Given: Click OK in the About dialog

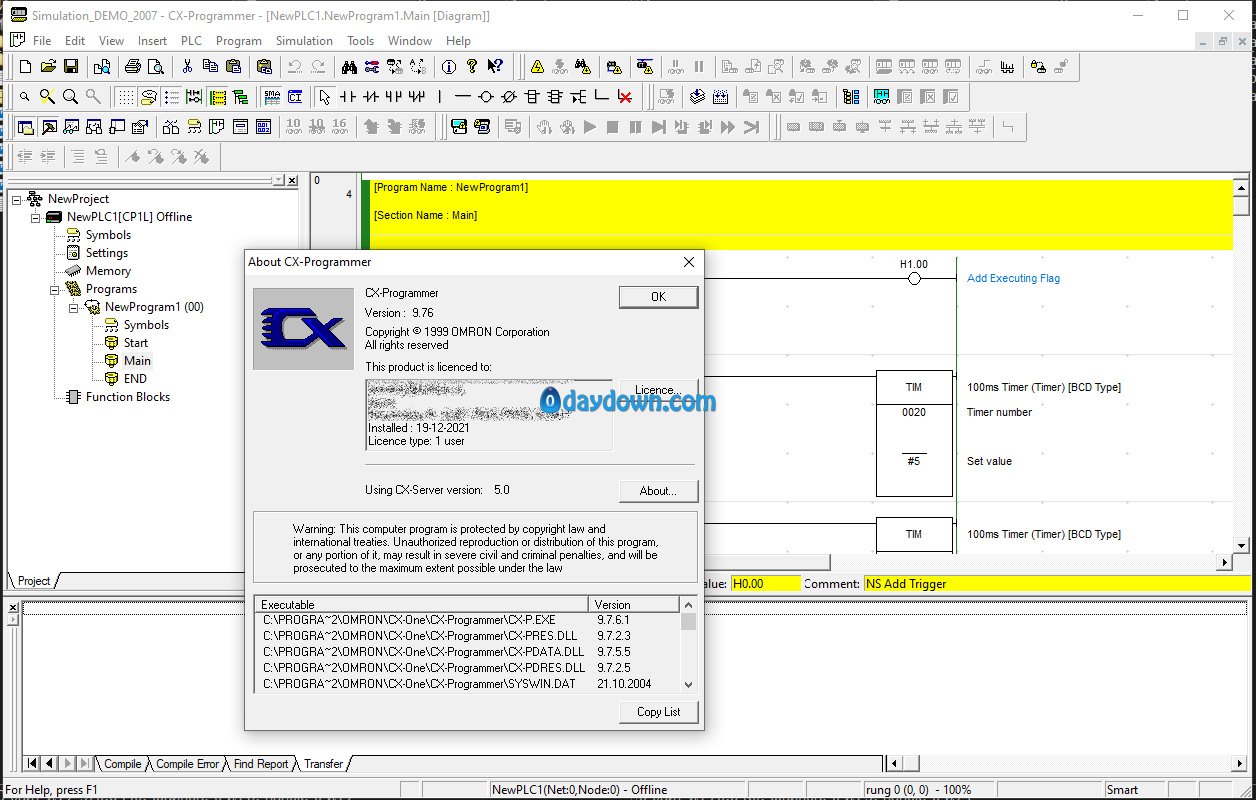Looking at the screenshot, I should (658, 297).
